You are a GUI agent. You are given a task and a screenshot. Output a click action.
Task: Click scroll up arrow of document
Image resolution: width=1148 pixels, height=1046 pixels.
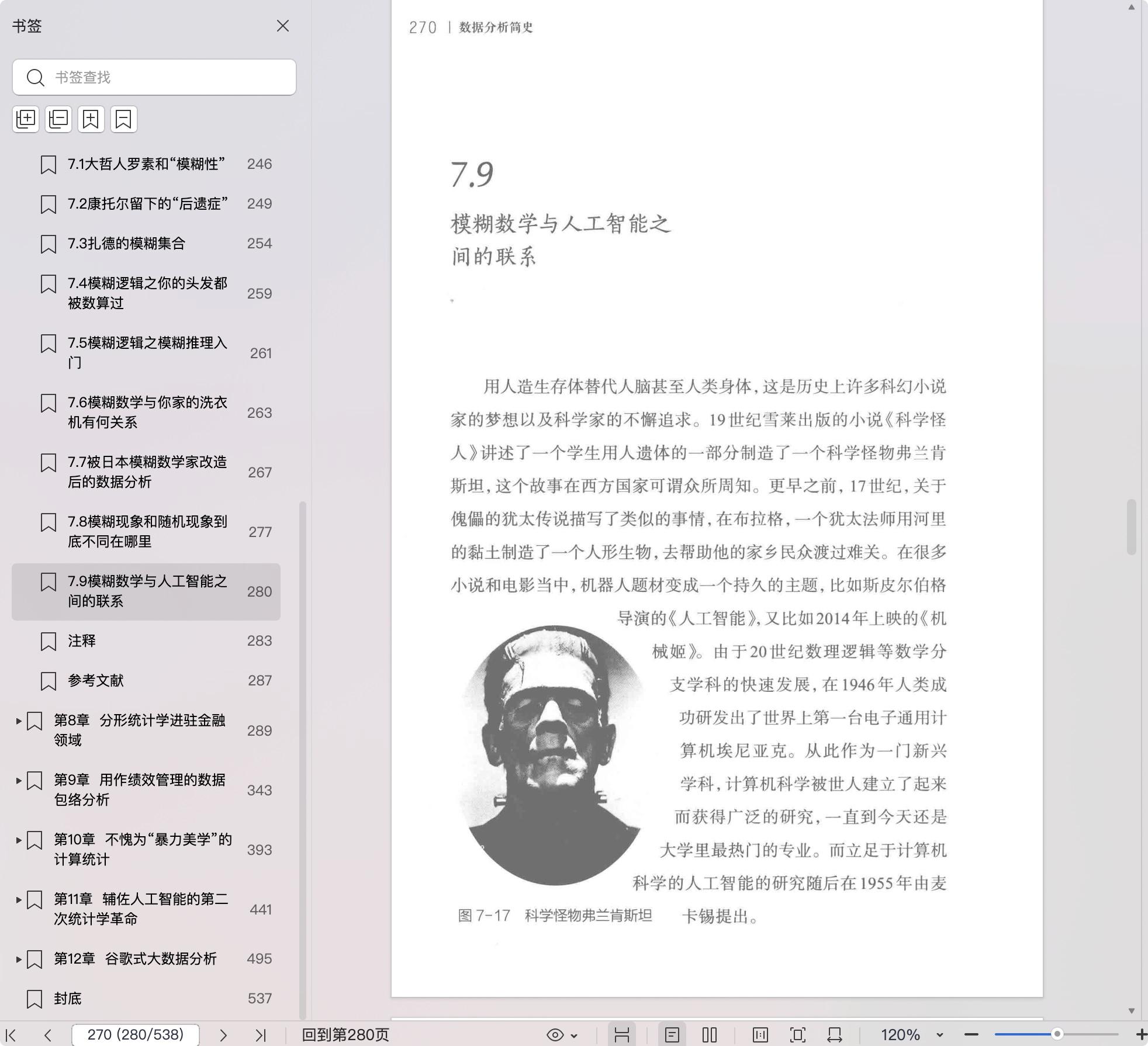[x=1132, y=8]
